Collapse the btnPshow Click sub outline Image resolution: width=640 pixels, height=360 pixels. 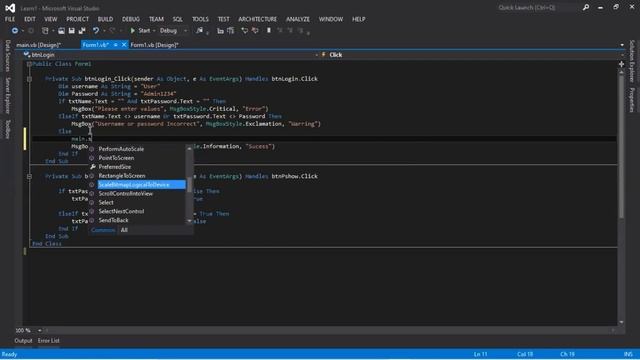coord(29,176)
